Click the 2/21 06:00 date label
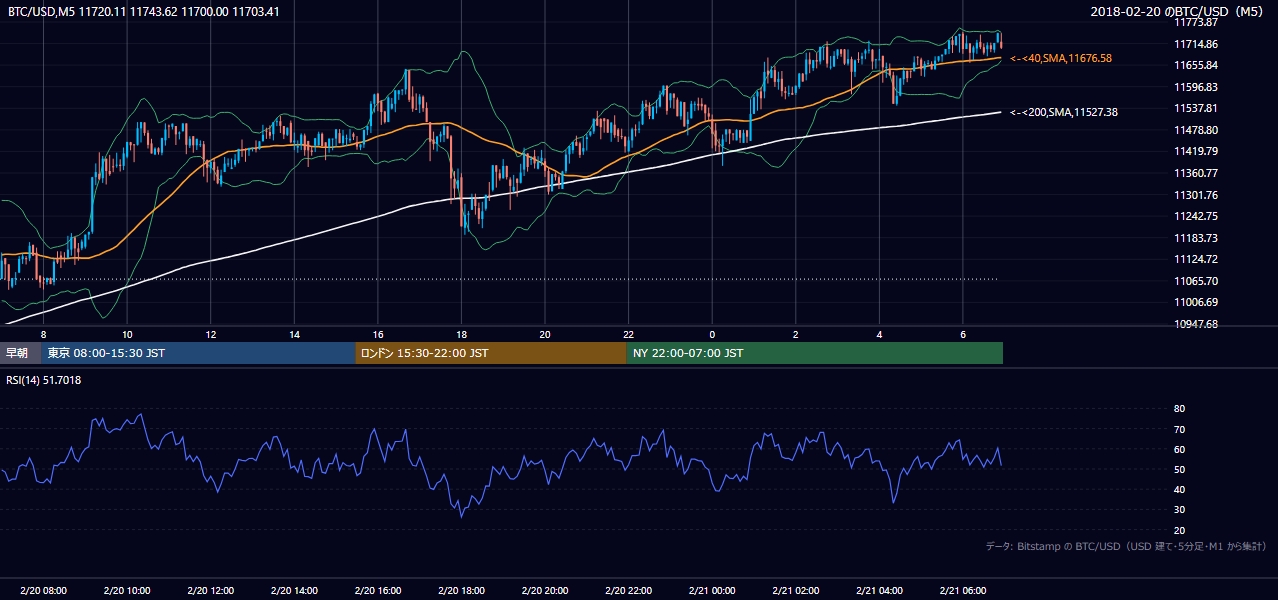 pyautogui.click(x=962, y=590)
